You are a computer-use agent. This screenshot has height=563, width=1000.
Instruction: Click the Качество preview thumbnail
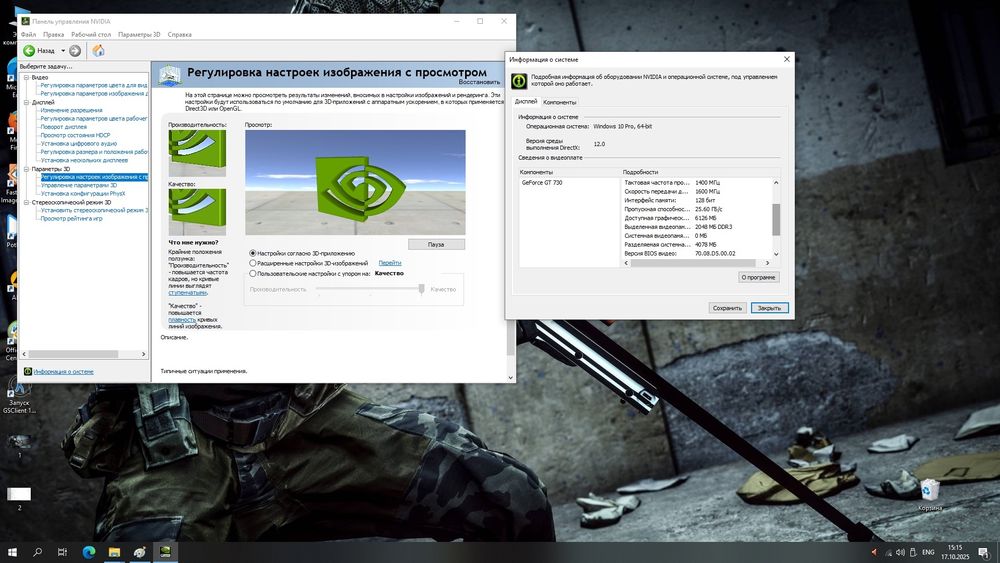pyautogui.click(x=197, y=212)
